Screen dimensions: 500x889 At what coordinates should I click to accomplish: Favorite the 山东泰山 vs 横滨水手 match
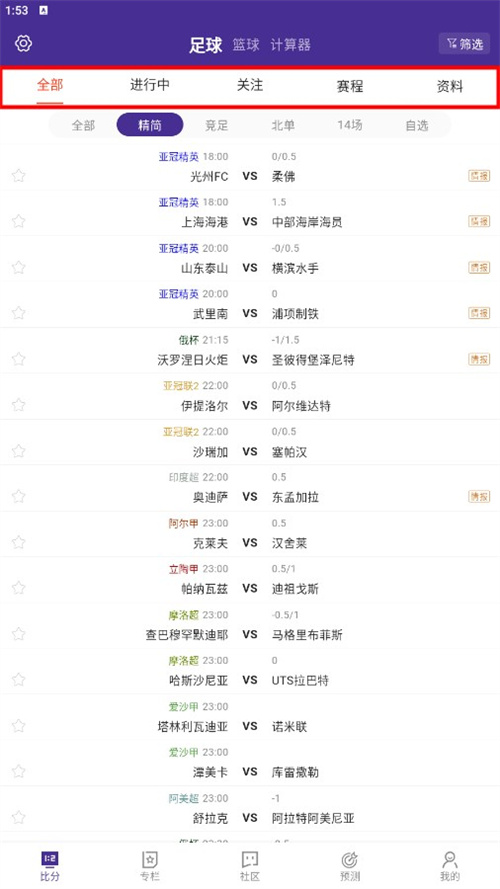[19, 267]
